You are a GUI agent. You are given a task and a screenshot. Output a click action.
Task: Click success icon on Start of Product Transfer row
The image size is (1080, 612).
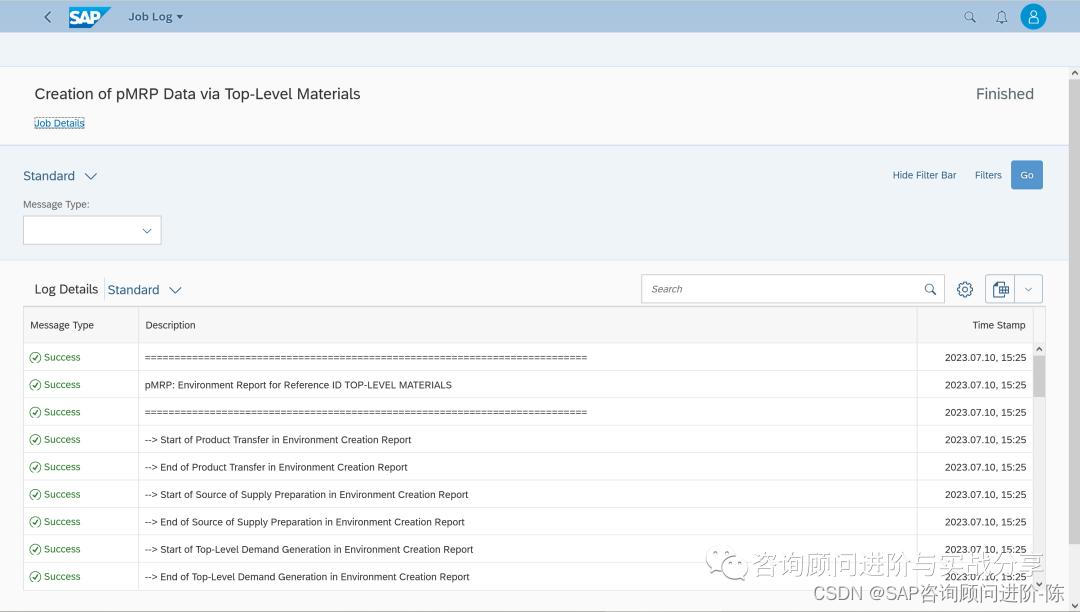click(x=35, y=440)
